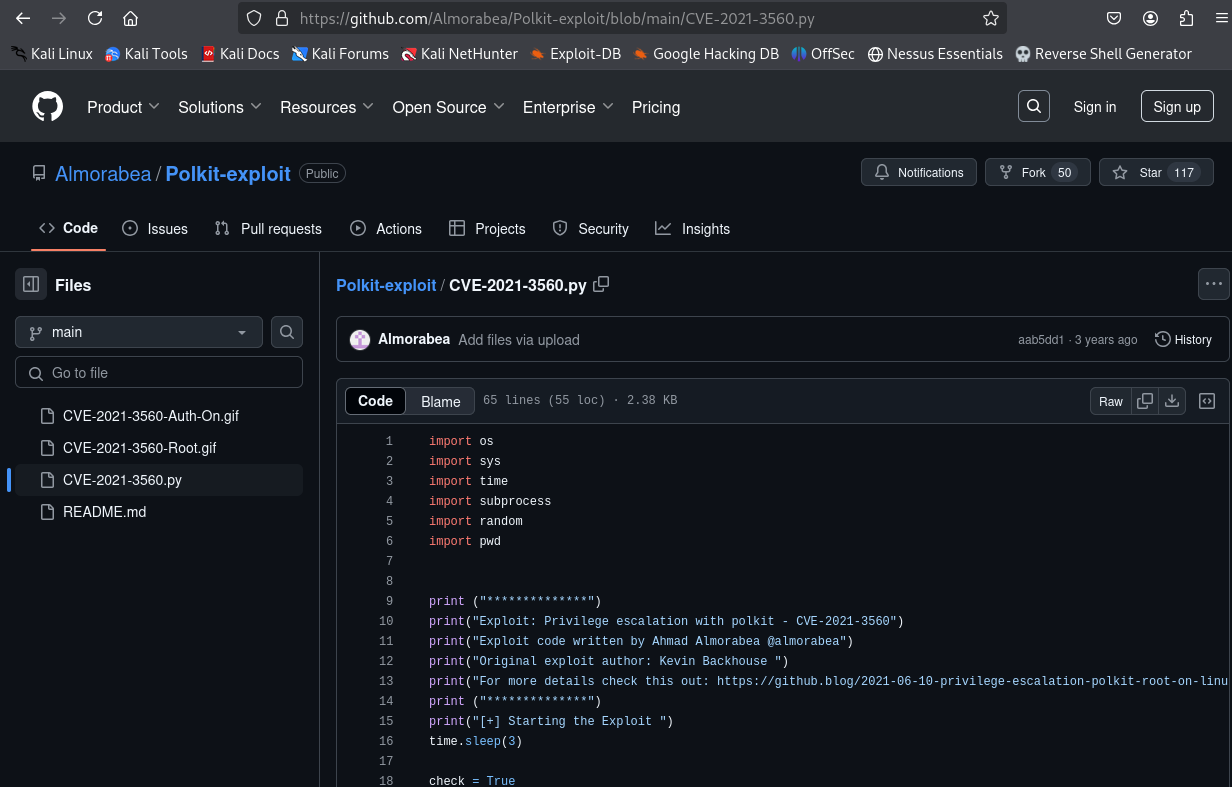The width and height of the screenshot is (1232, 787).
Task: Open the more file actions menu
Action: [1214, 284]
